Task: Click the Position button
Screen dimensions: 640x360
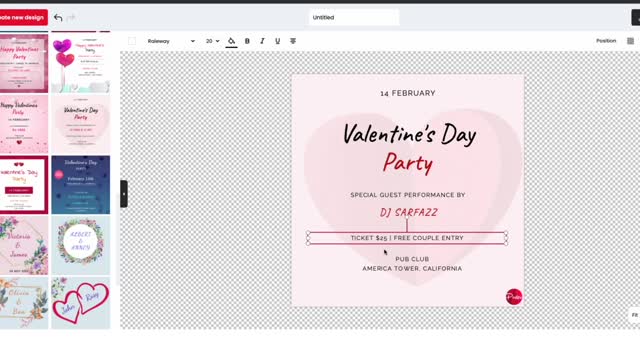Action: [606, 41]
